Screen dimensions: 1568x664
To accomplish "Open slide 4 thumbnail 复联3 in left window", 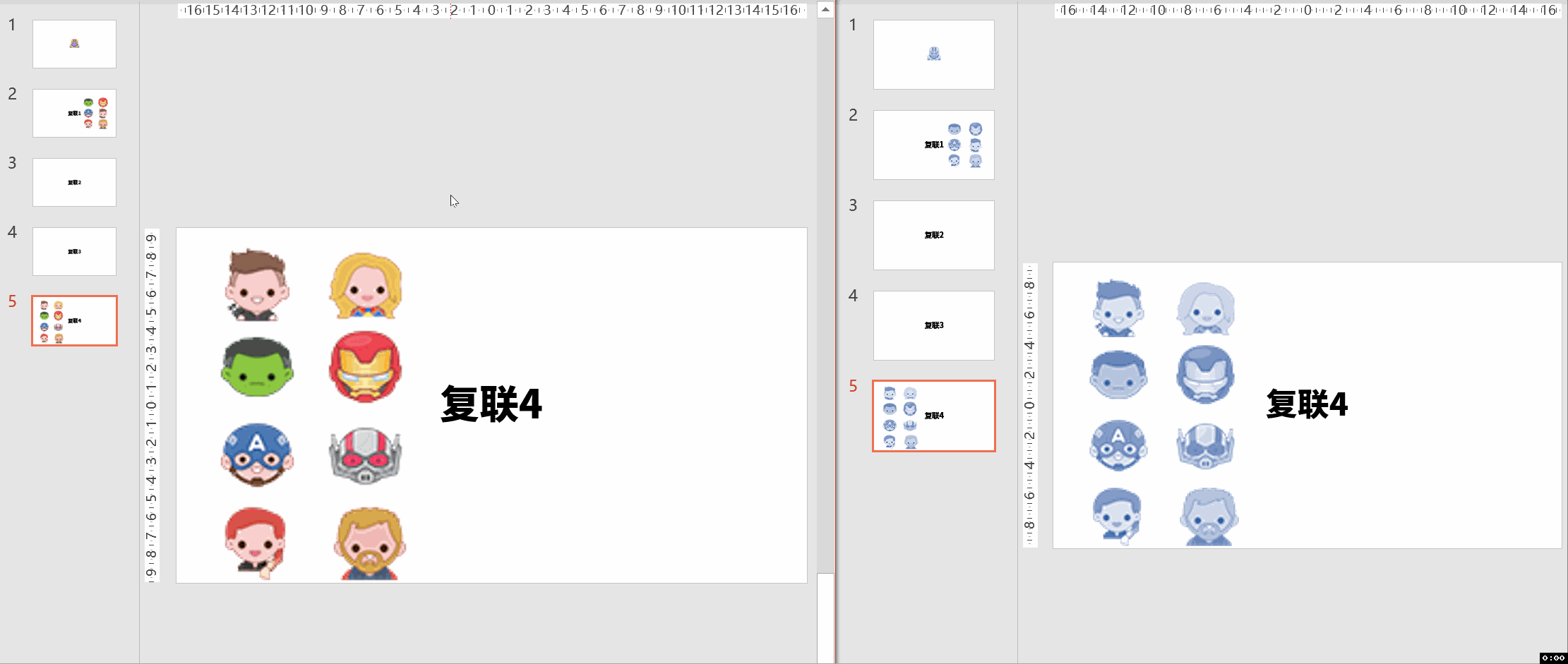I will click(x=74, y=251).
